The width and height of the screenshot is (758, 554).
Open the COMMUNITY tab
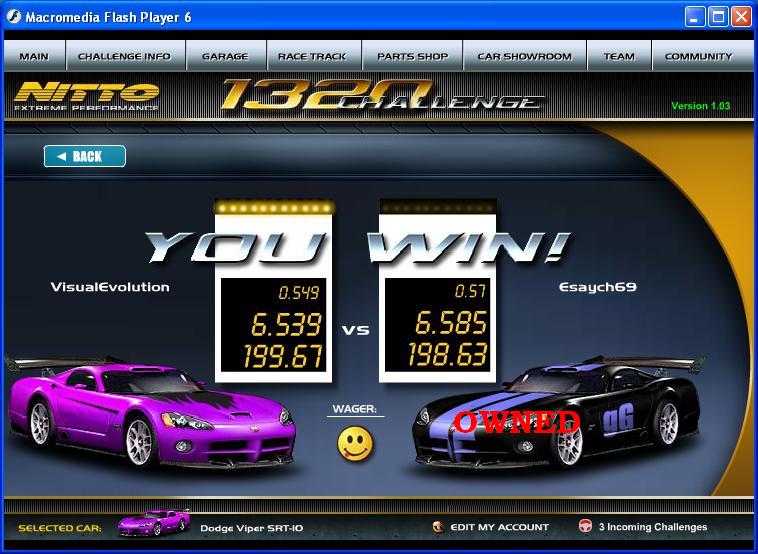[x=699, y=56]
